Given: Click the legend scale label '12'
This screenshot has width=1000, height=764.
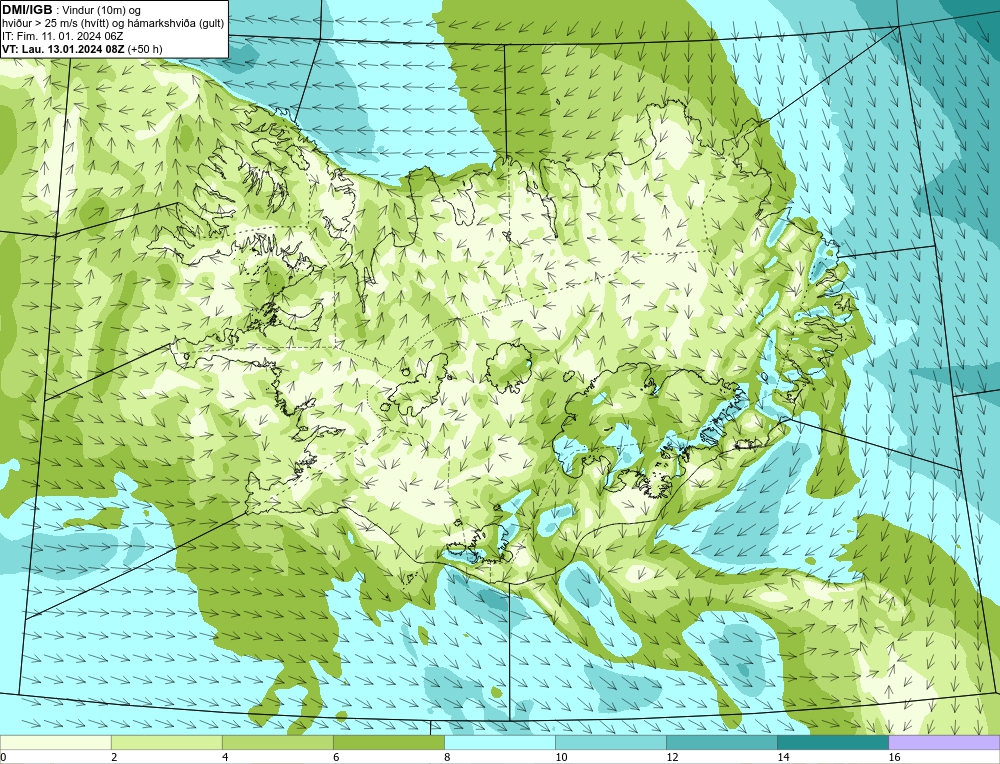Looking at the screenshot, I should coord(672,757).
